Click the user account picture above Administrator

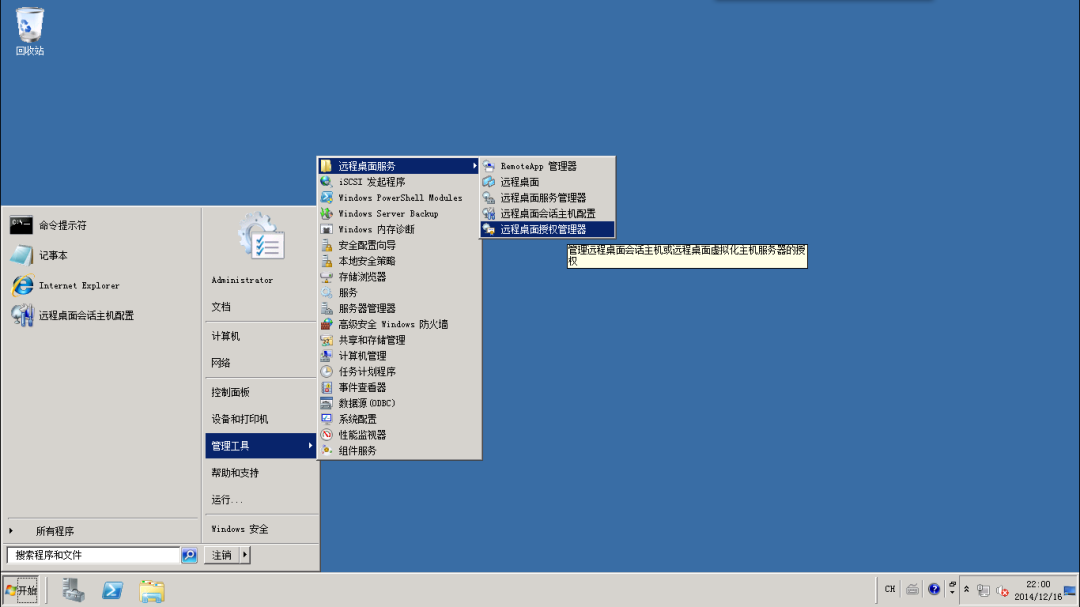(261, 236)
